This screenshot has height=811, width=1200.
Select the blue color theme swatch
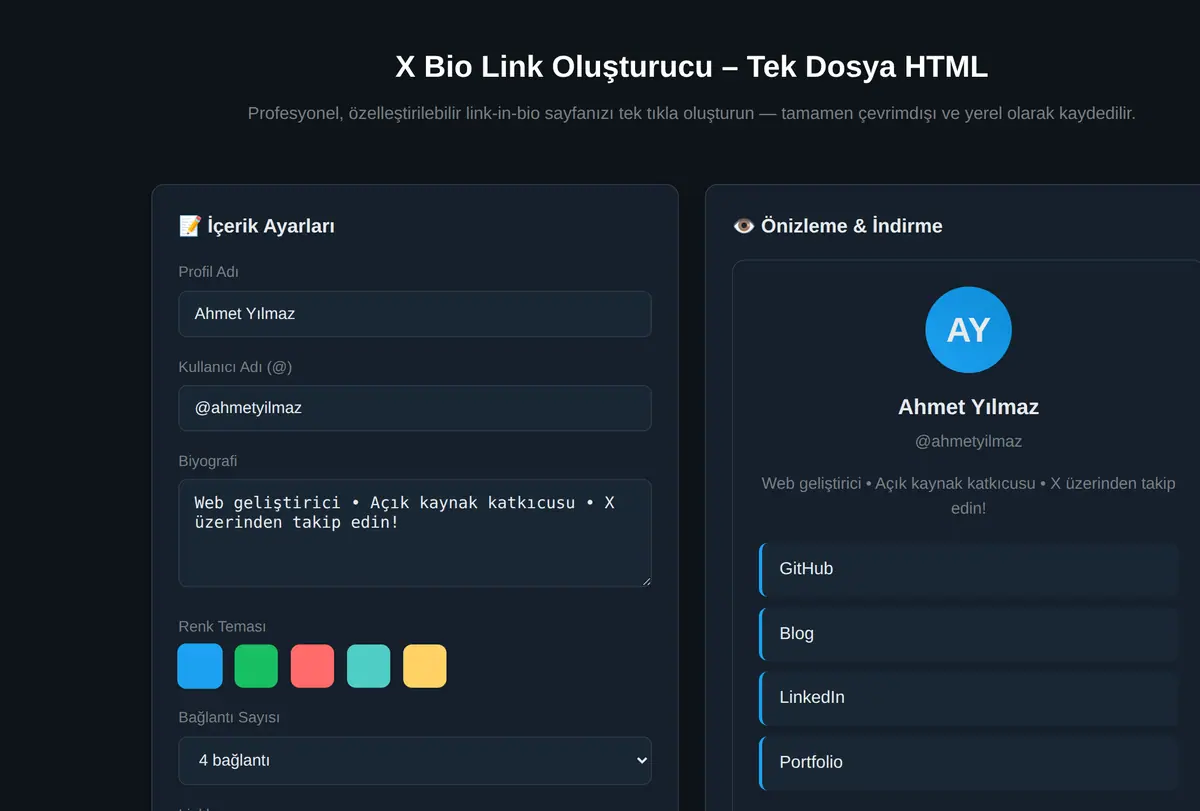[200, 666]
